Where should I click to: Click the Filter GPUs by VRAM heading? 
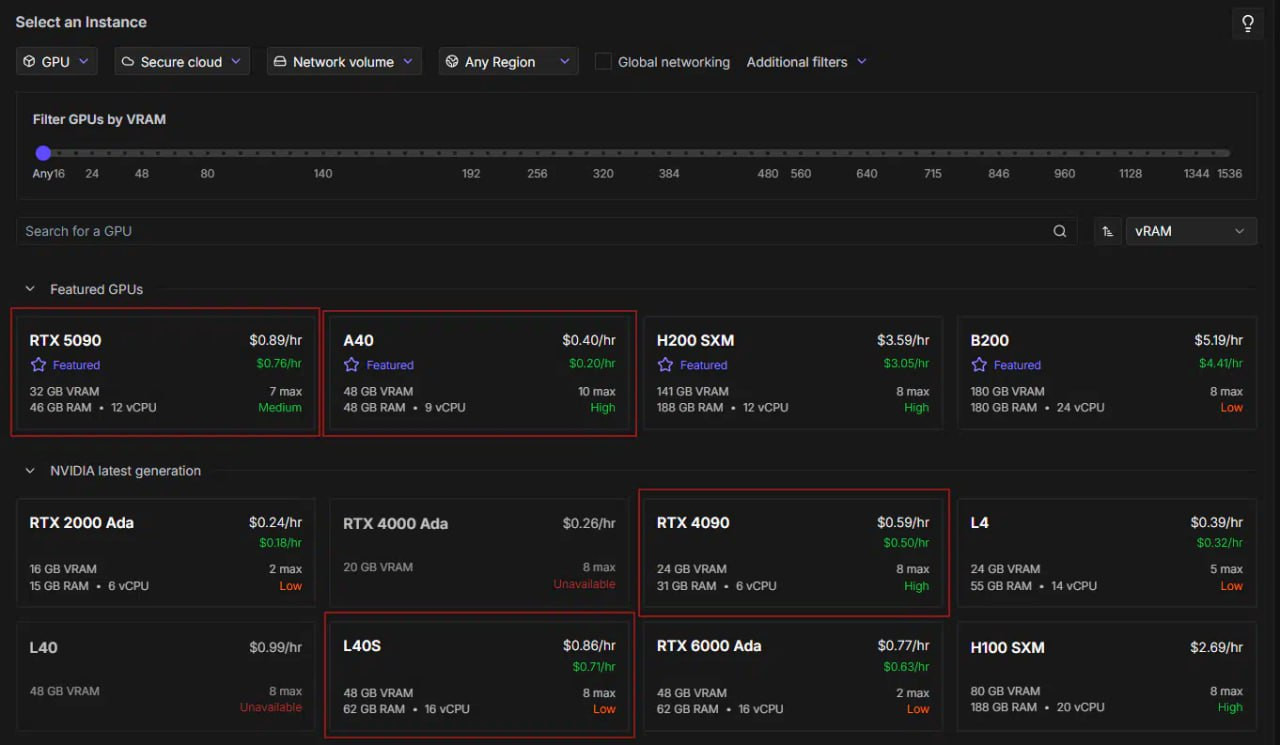coord(99,119)
